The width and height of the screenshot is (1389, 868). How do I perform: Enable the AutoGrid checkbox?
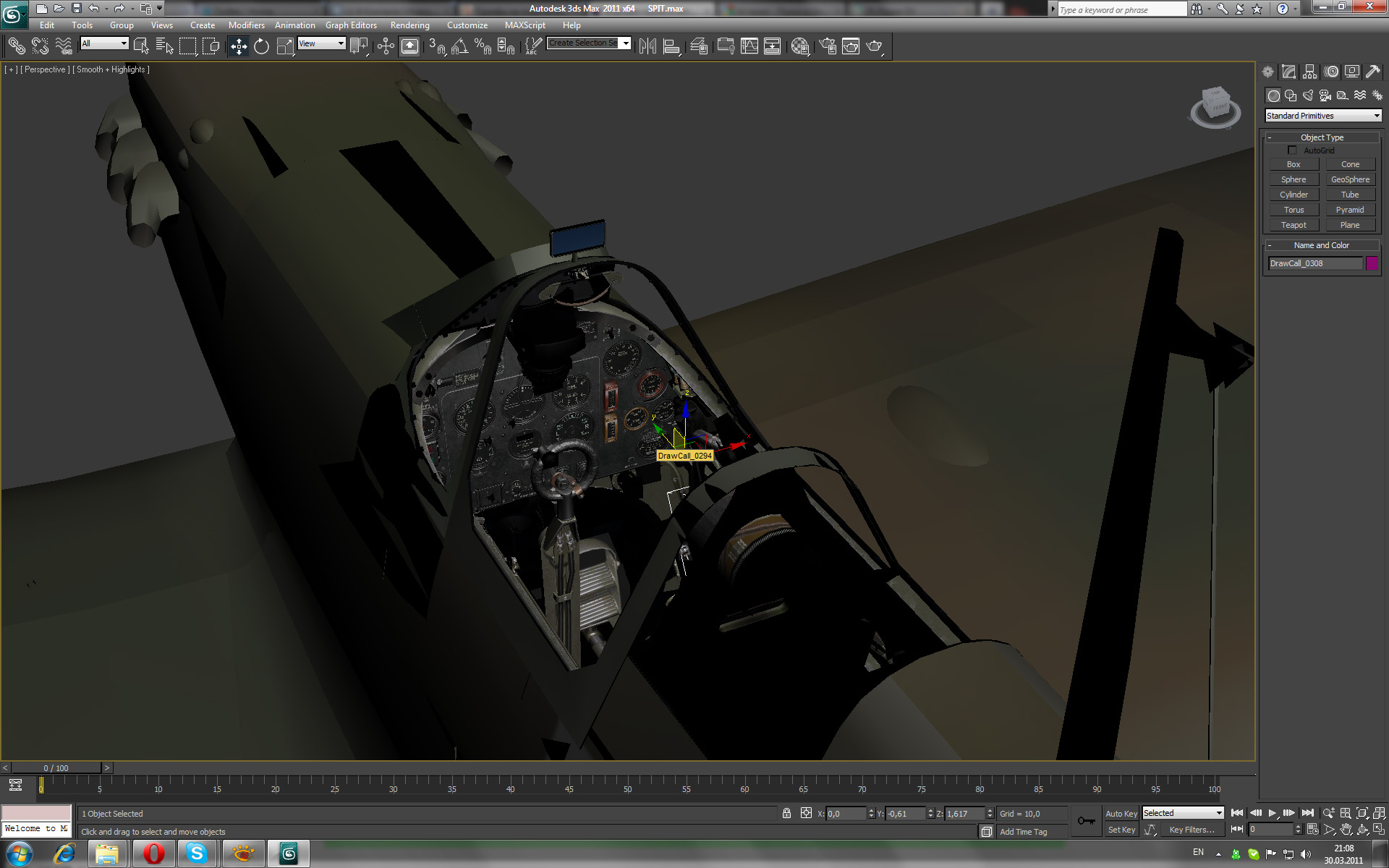[1292, 150]
